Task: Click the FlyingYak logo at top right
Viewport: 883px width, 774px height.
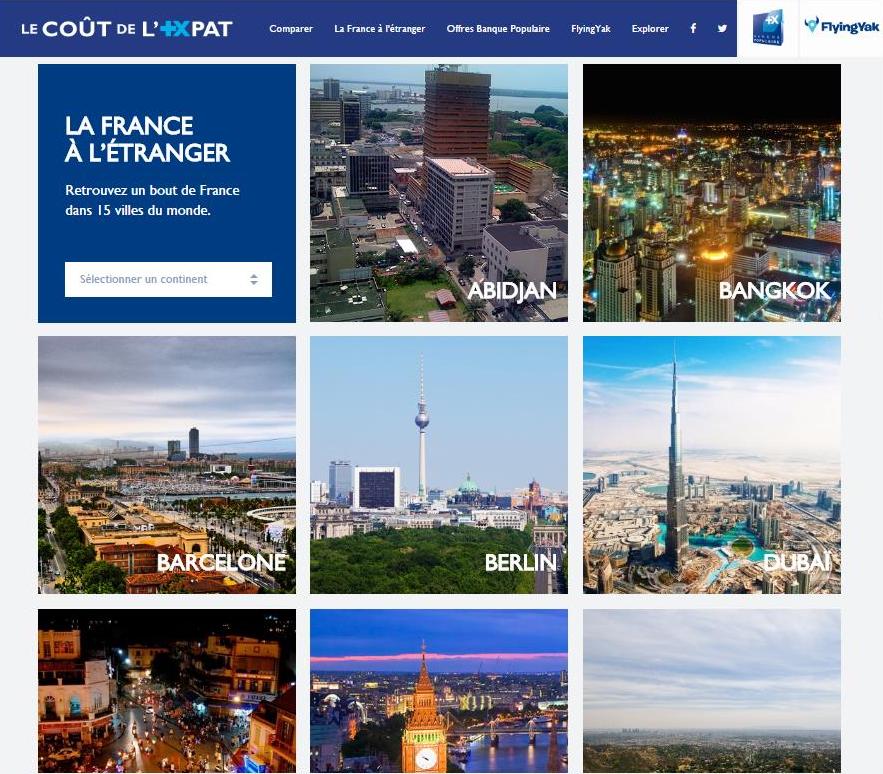Action: [x=842, y=26]
